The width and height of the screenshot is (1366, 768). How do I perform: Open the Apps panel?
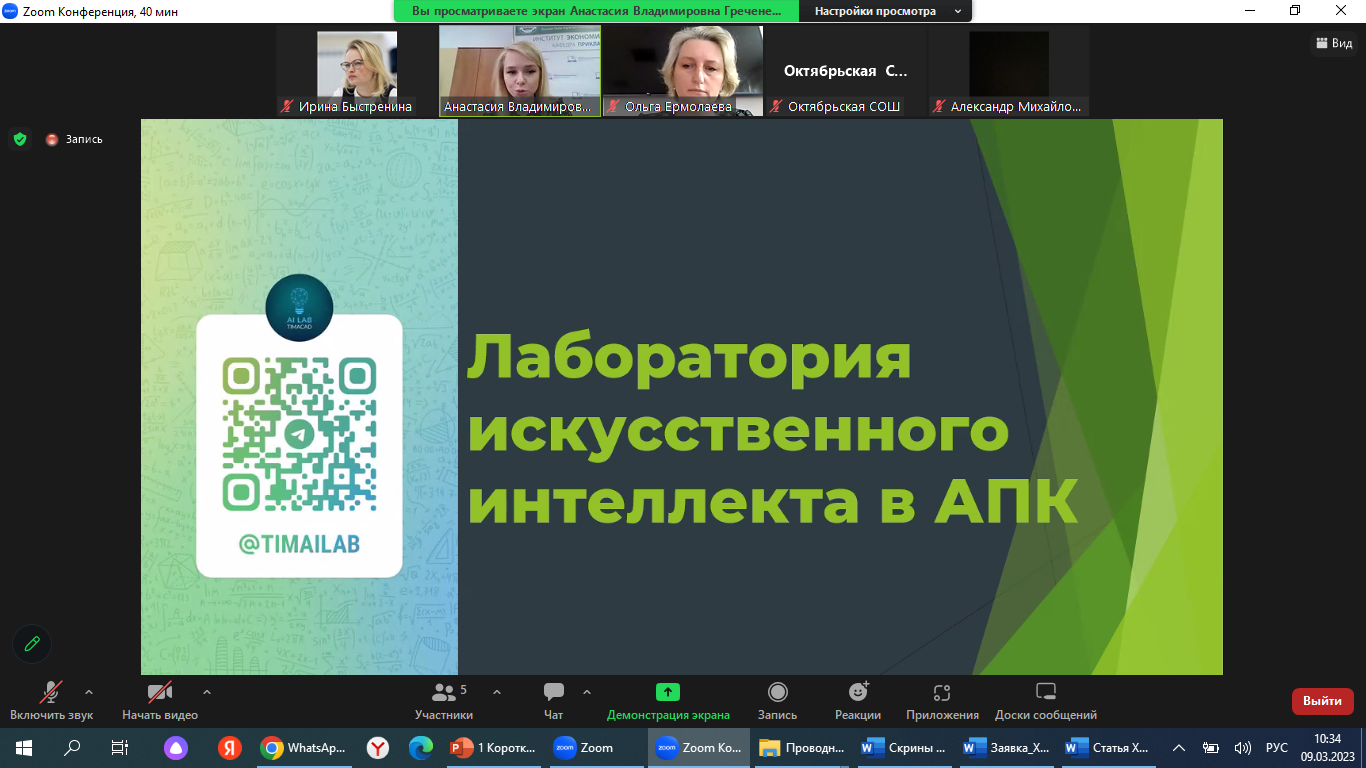[x=942, y=701]
